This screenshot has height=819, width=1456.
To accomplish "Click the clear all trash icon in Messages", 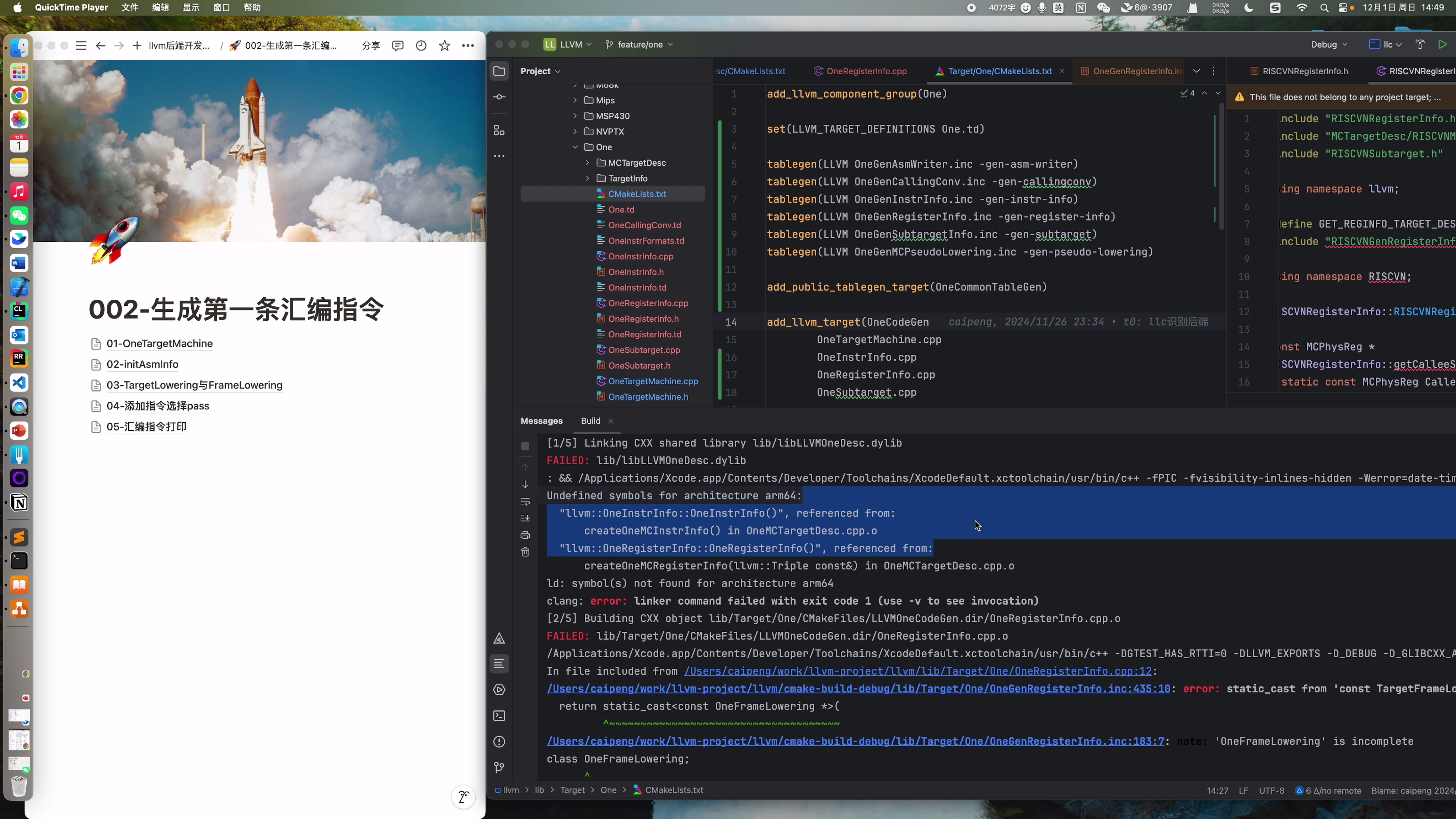I will point(525,552).
